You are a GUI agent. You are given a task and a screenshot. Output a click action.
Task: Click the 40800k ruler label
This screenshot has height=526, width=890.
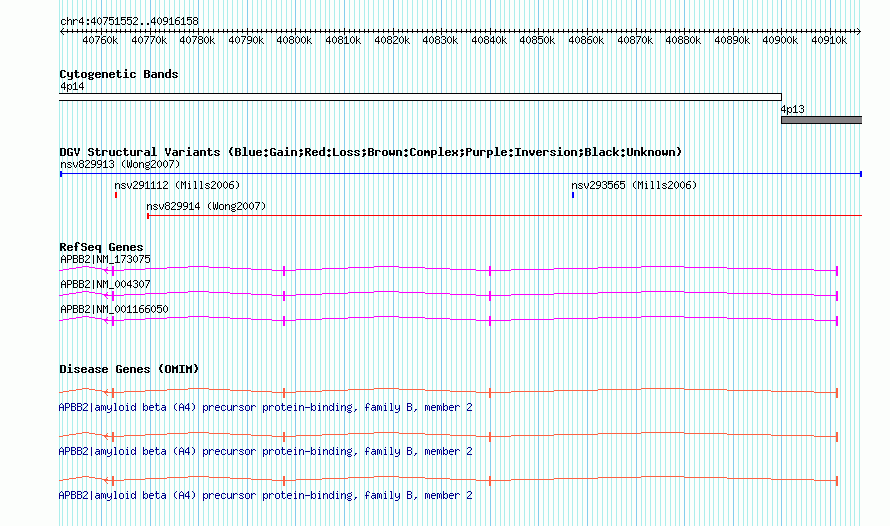pyautogui.click(x=294, y=40)
